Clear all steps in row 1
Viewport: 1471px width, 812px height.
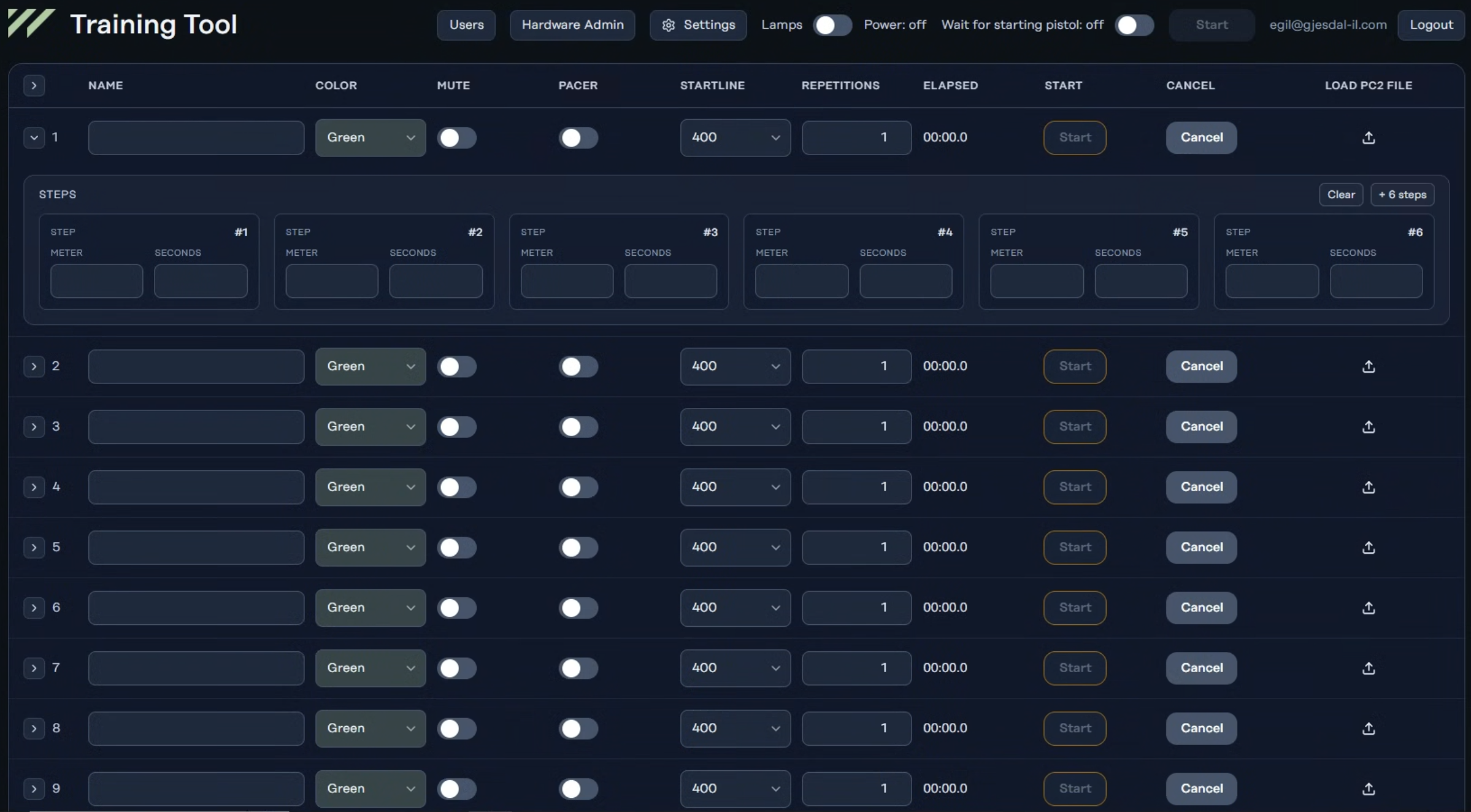pos(1341,194)
